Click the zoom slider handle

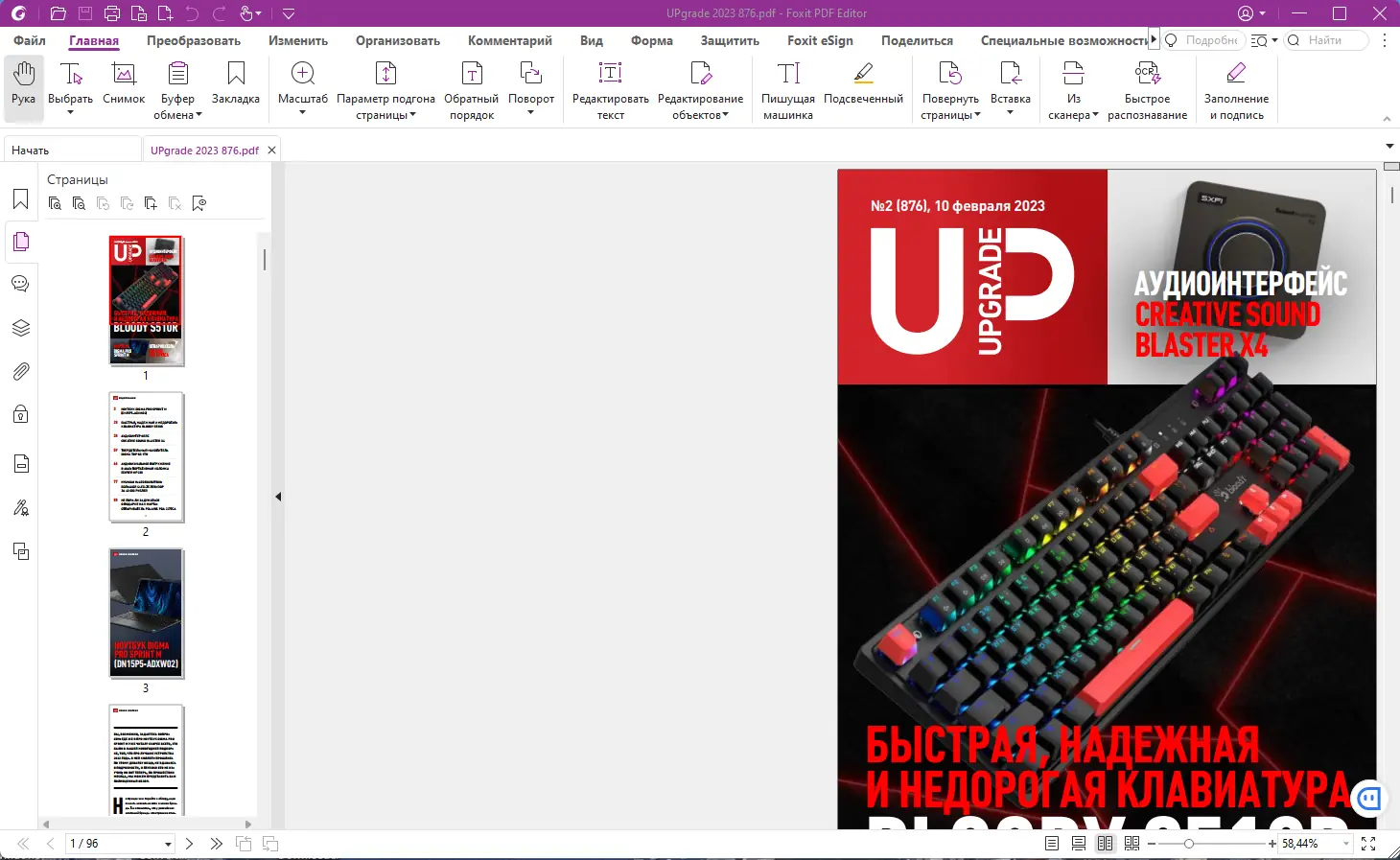pyautogui.click(x=1189, y=844)
